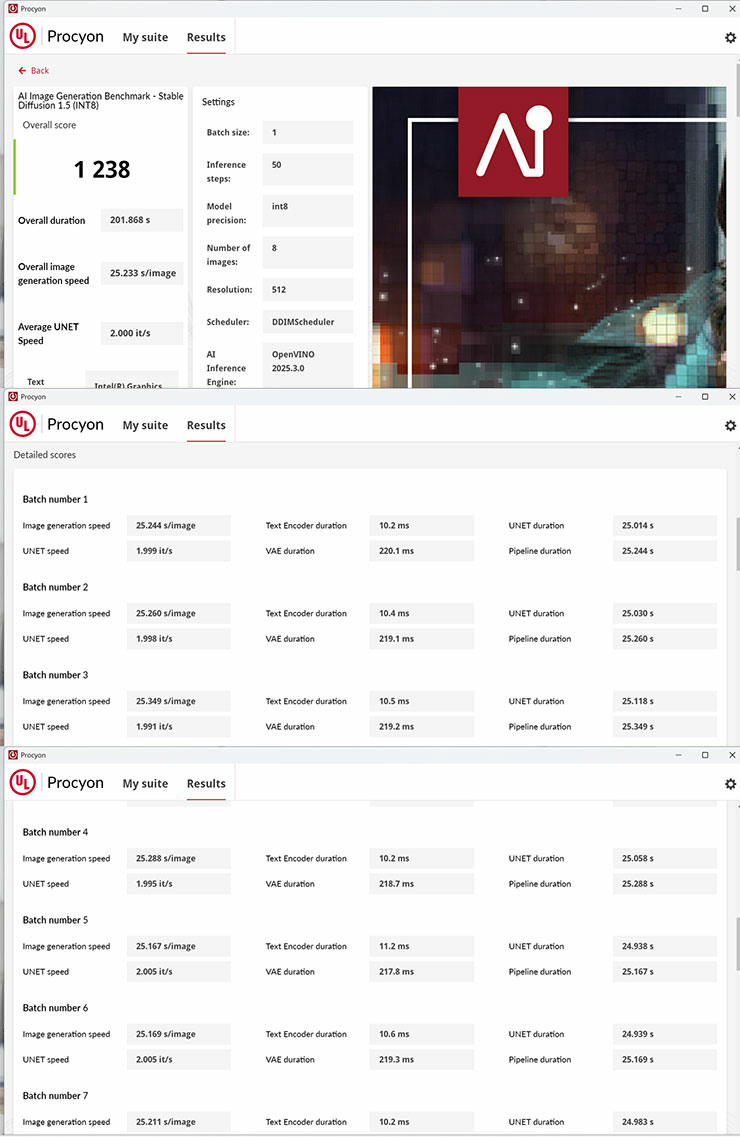Image resolution: width=740 pixels, height=1137 pixels.
Task: Click the red back arrow icon
Action: coord(22,70)
